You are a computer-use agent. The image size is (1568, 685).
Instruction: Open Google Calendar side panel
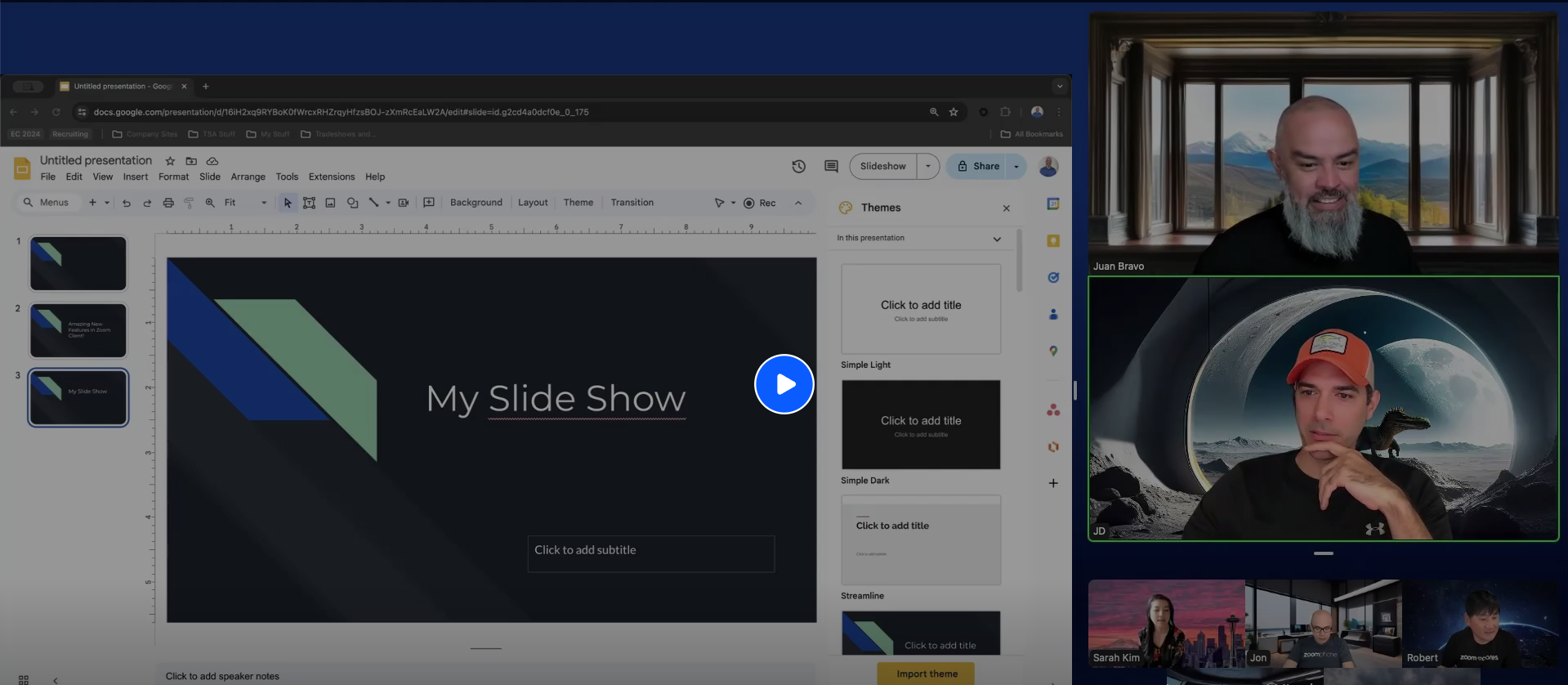(1053, 204)
